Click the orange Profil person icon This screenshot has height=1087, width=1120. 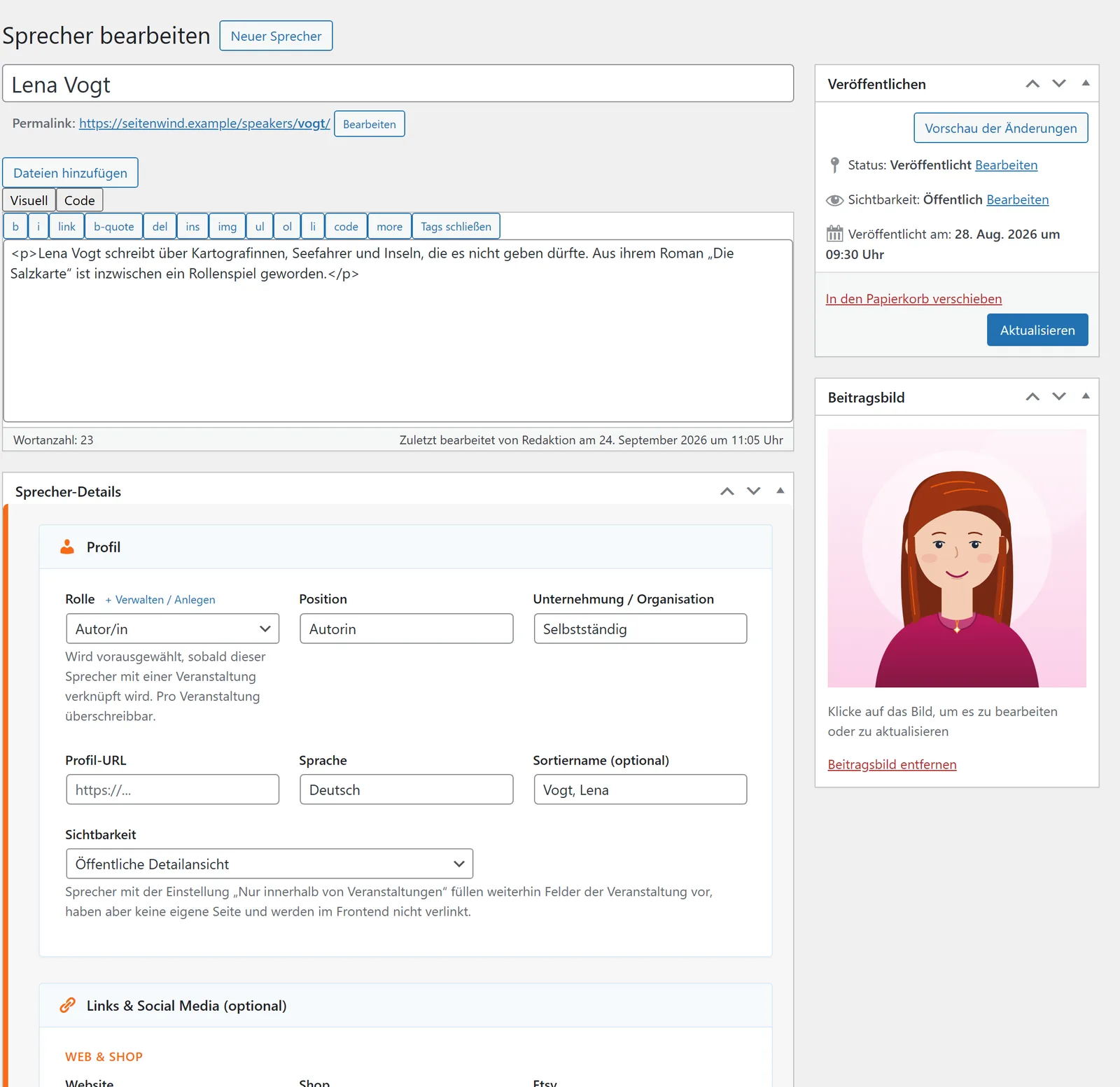coord(67,547)
